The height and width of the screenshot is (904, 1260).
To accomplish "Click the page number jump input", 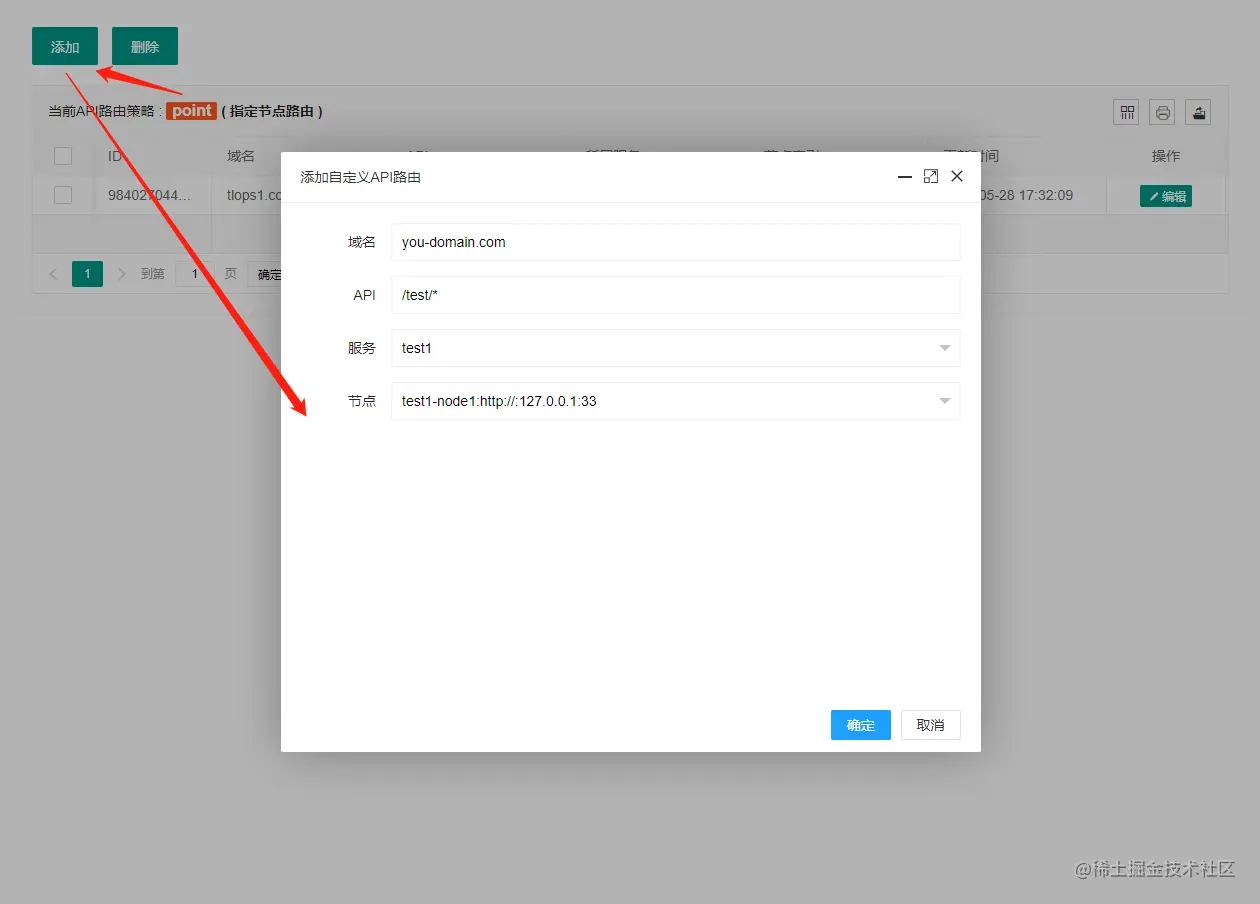I will click(x=195, y=274).
